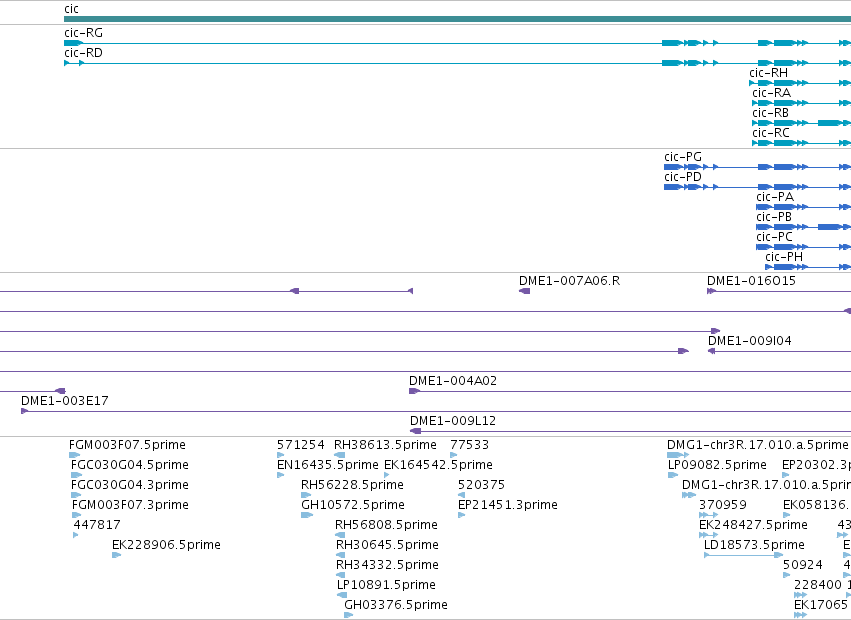Select the FGC030G04.5prime EST label

pos(130,465)
